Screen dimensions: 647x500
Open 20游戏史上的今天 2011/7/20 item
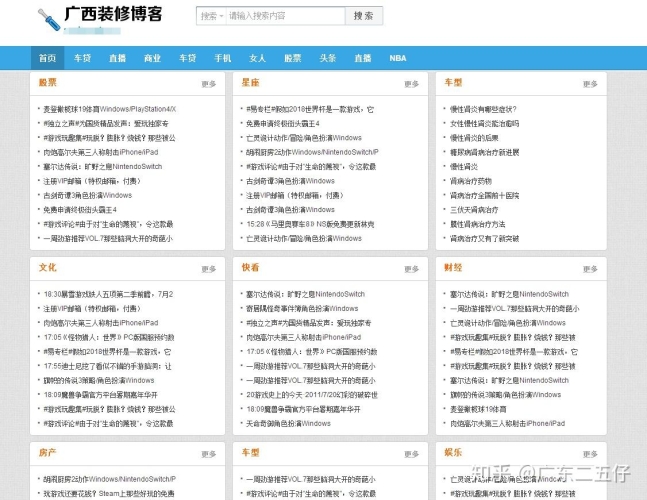tap(312, 395)
